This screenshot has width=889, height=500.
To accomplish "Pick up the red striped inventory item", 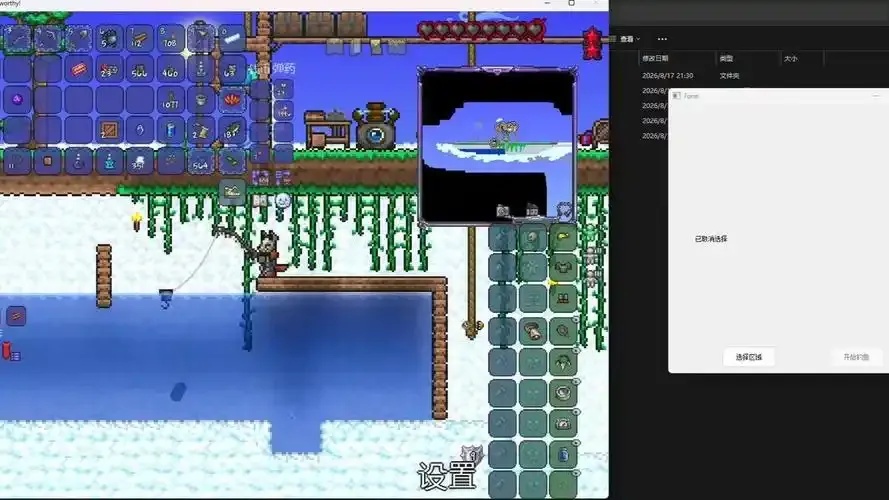I will (x=78, y=70).
